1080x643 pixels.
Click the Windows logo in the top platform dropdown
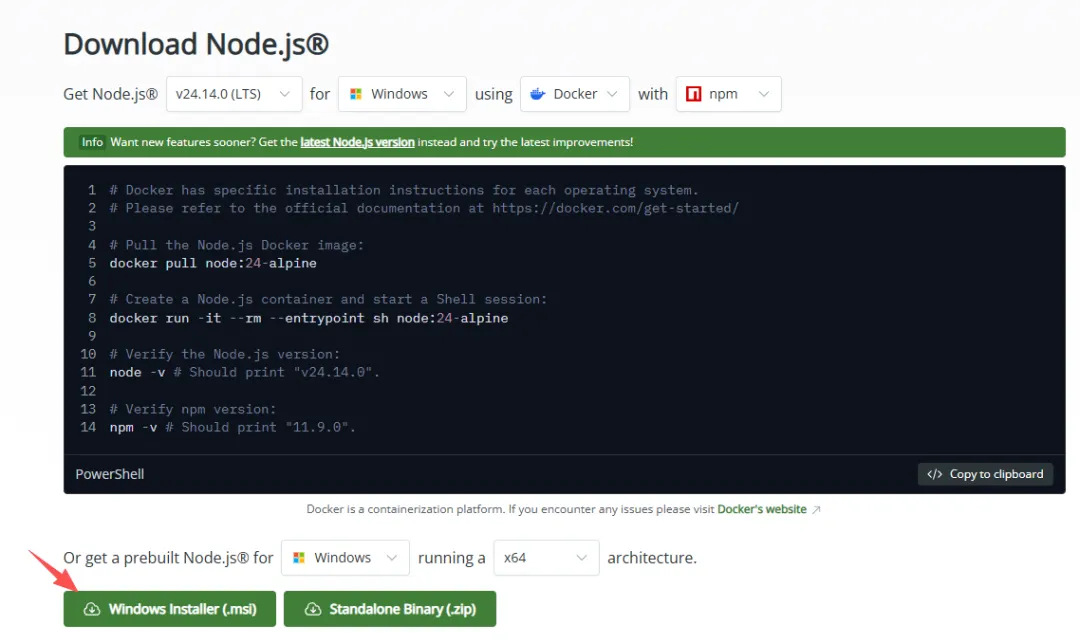(x=356, y=94)
